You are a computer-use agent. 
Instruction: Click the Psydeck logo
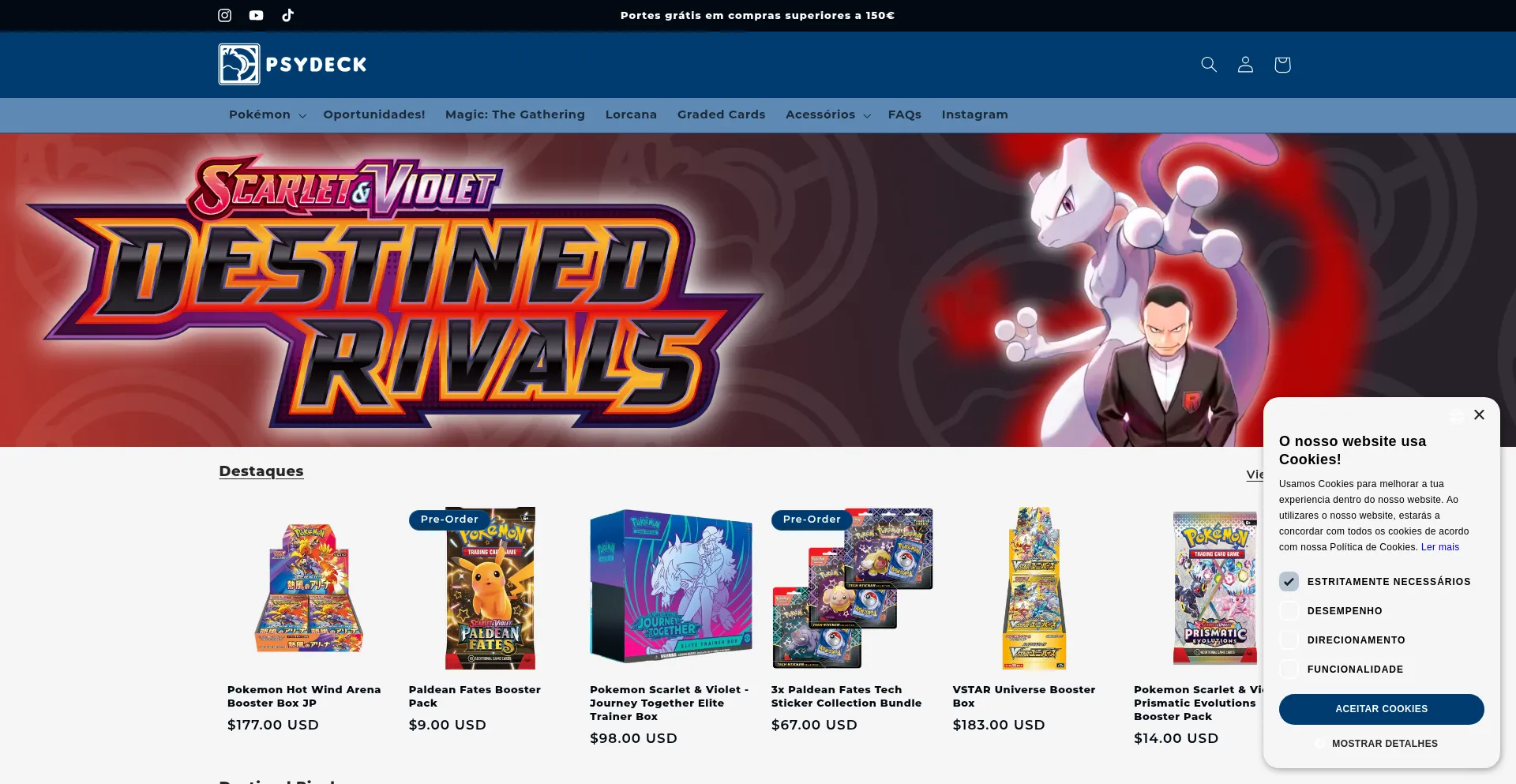293,64
